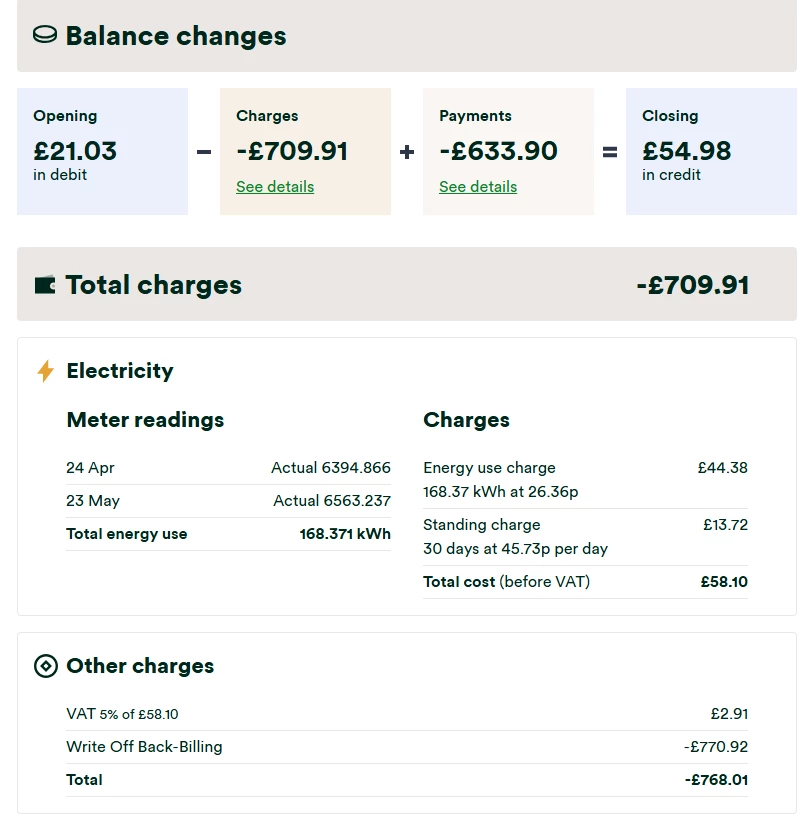Click the Standing charge £13.72 amount
806x824 pixels.
tap(725, 525)
